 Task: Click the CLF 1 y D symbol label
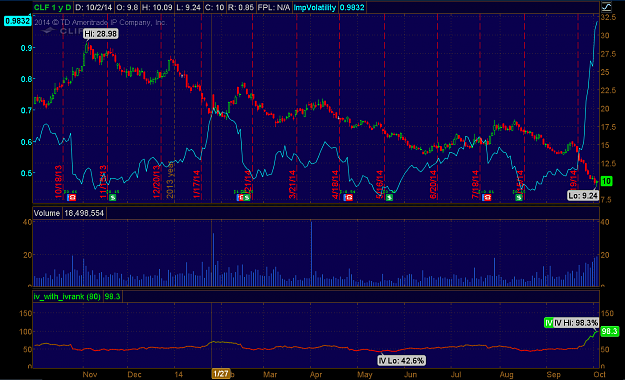coord(52,7)
